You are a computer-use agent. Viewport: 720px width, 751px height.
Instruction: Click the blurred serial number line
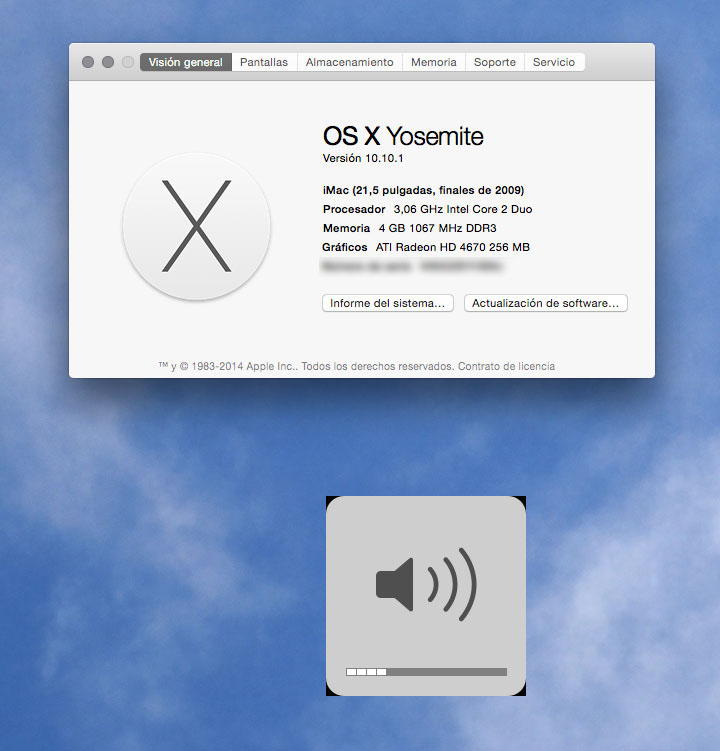[x=412, y=266]
